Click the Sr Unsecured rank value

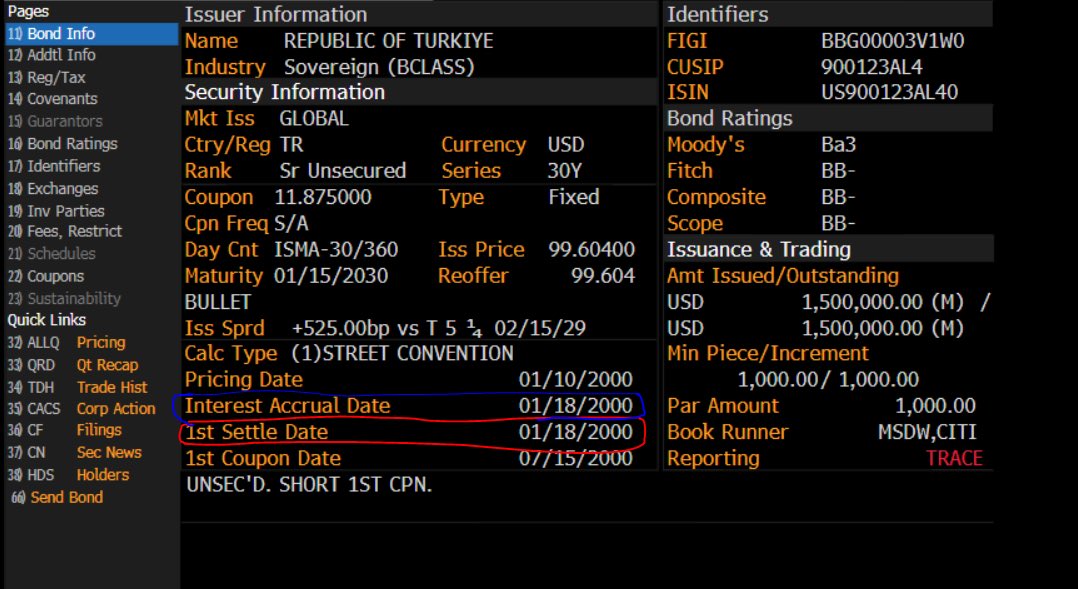[x=342, y=170]
